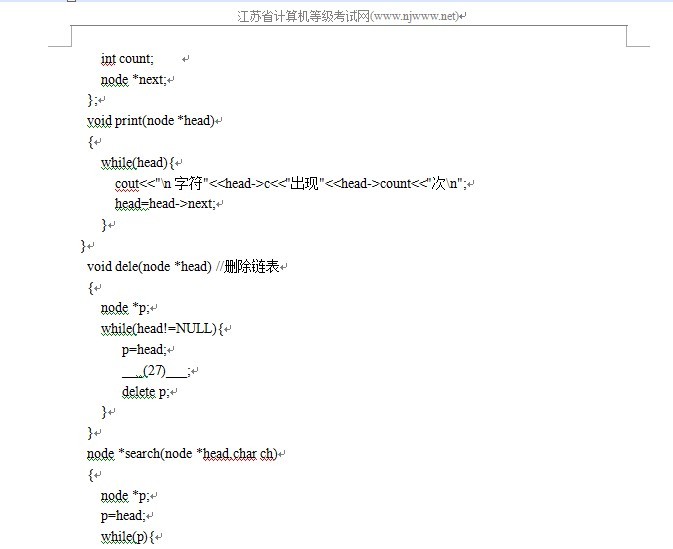Click the line 'int count;'
Viewport: 673px width, 549px height.
[x=127, y=58]
